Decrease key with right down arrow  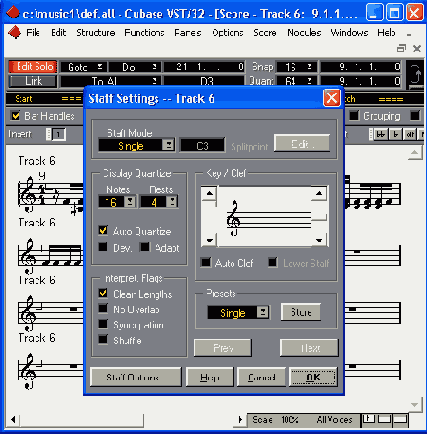click(319, 240)
